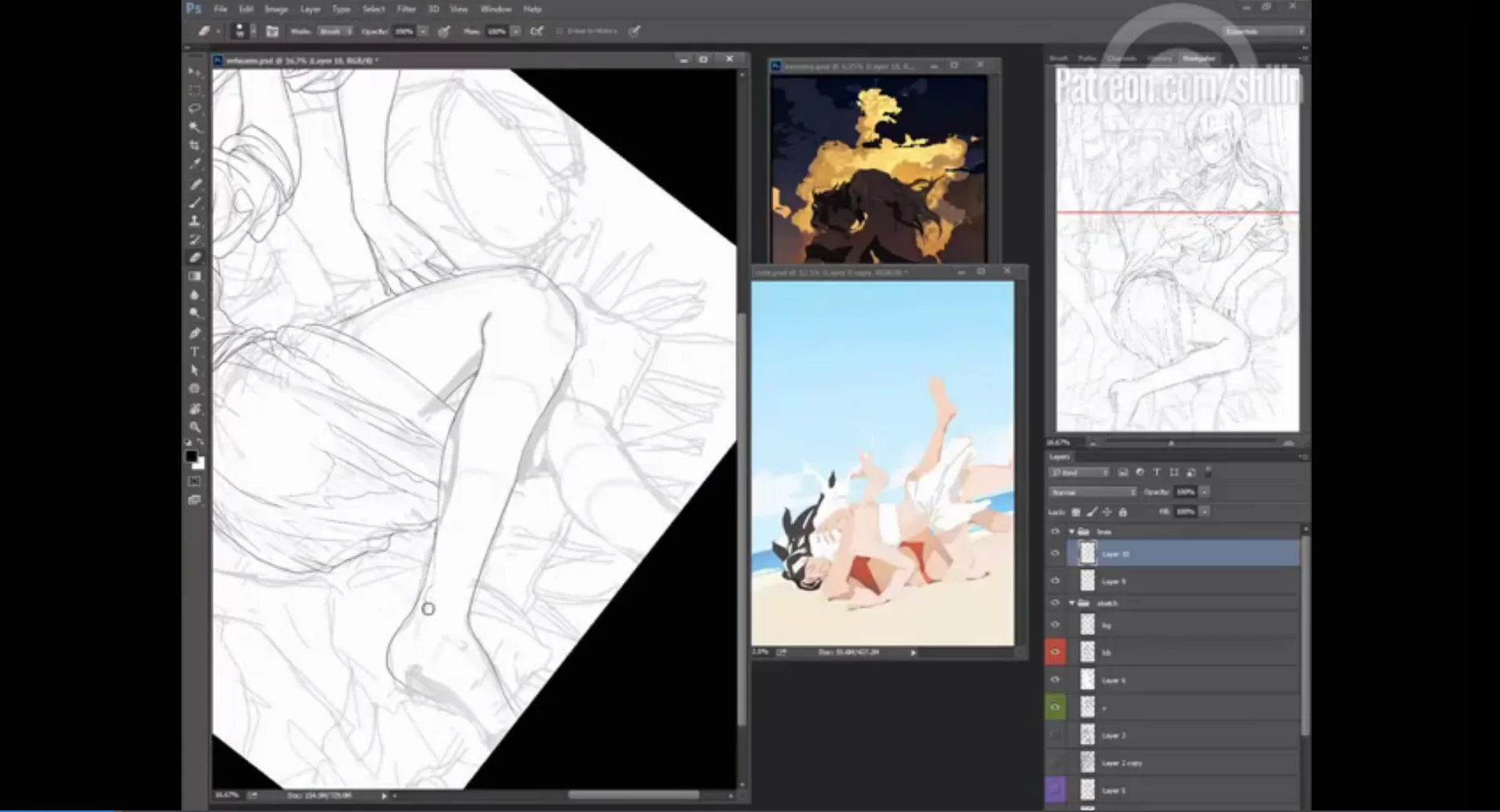Hide Layer 10 visibility eye

click(1055, 554)
